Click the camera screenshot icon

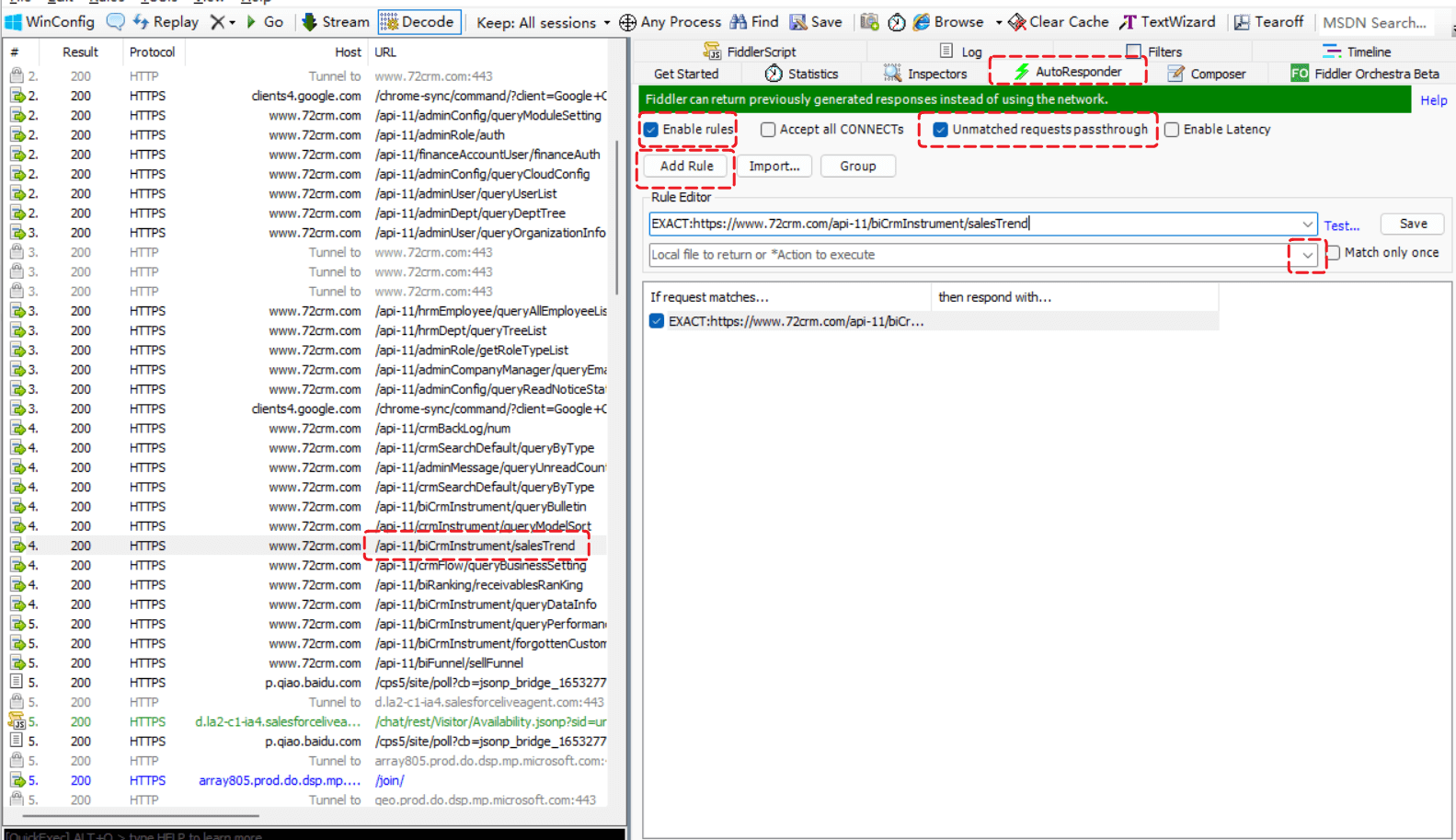tap(869, 22)
